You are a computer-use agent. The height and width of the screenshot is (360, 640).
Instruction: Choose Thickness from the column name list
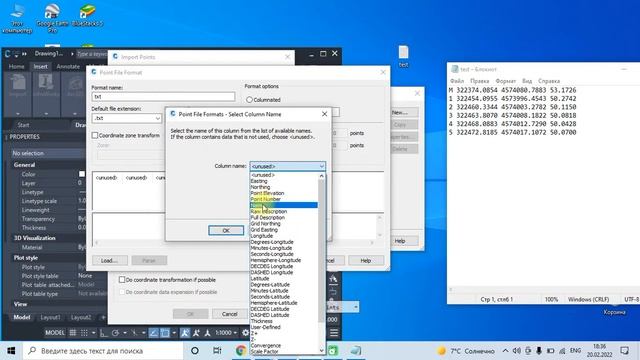point(284,321)
